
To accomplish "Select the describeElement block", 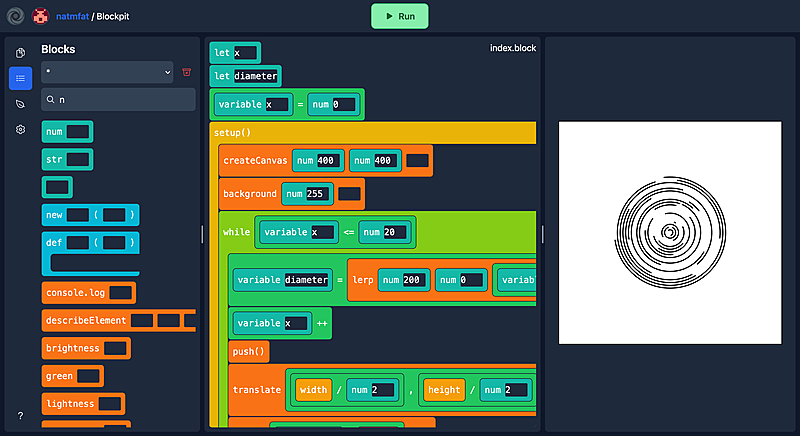I will click(x=85, y=321).
